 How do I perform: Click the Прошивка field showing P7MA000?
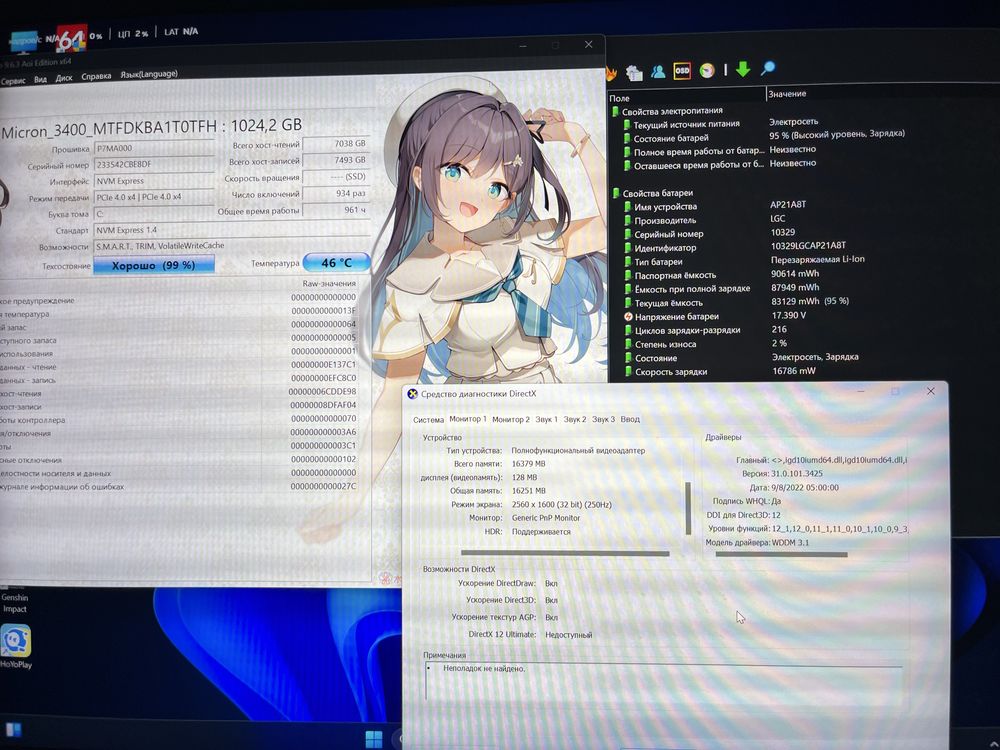[x=154, y=148]
